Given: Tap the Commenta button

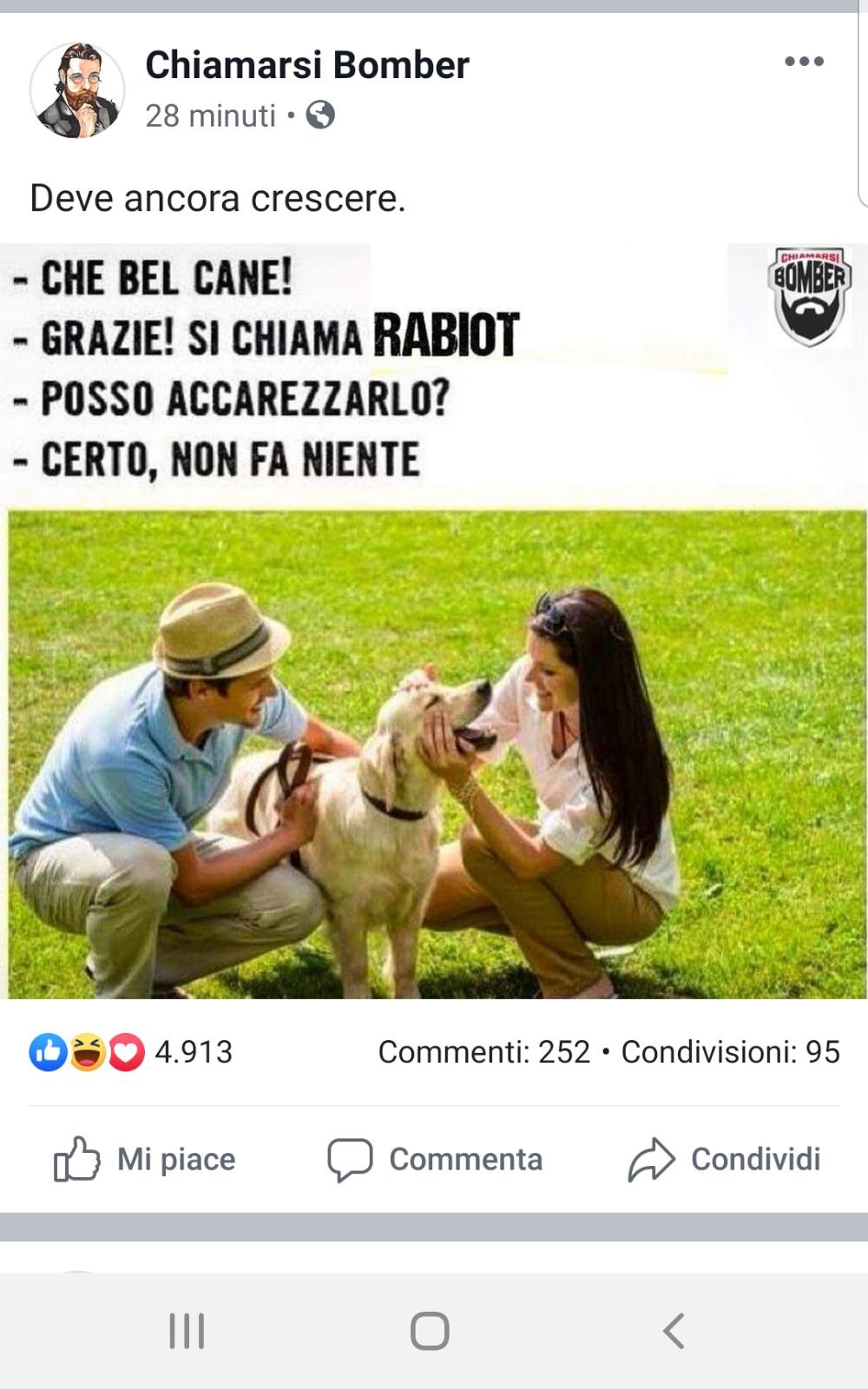Looking at the screenshot, I should click(x=435, y=1159).
